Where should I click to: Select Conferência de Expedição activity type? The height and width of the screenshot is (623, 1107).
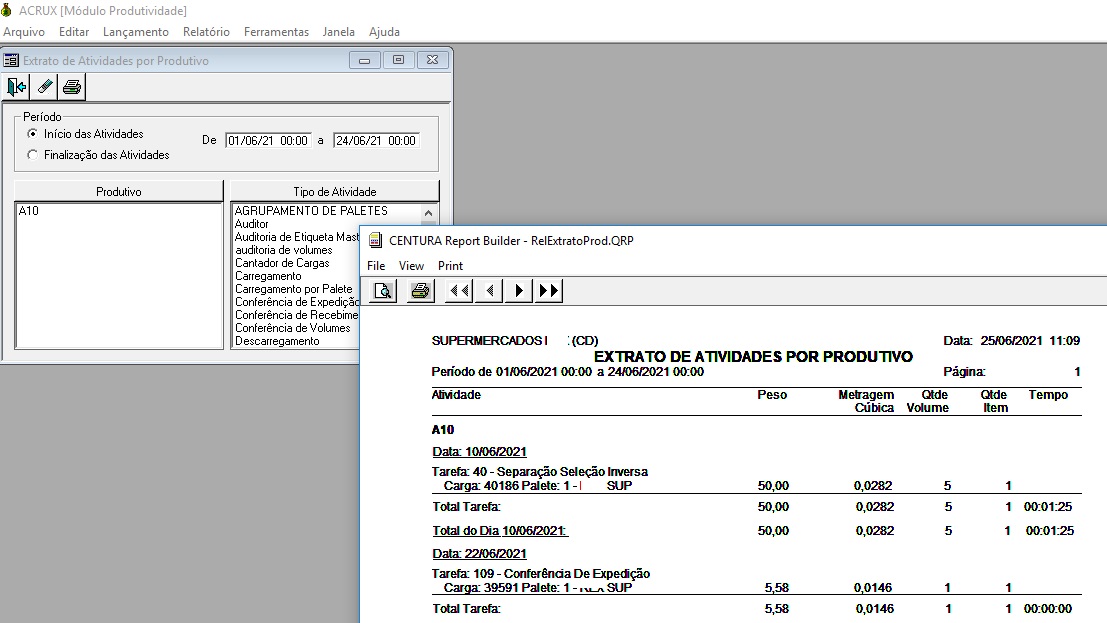(297, 302)
